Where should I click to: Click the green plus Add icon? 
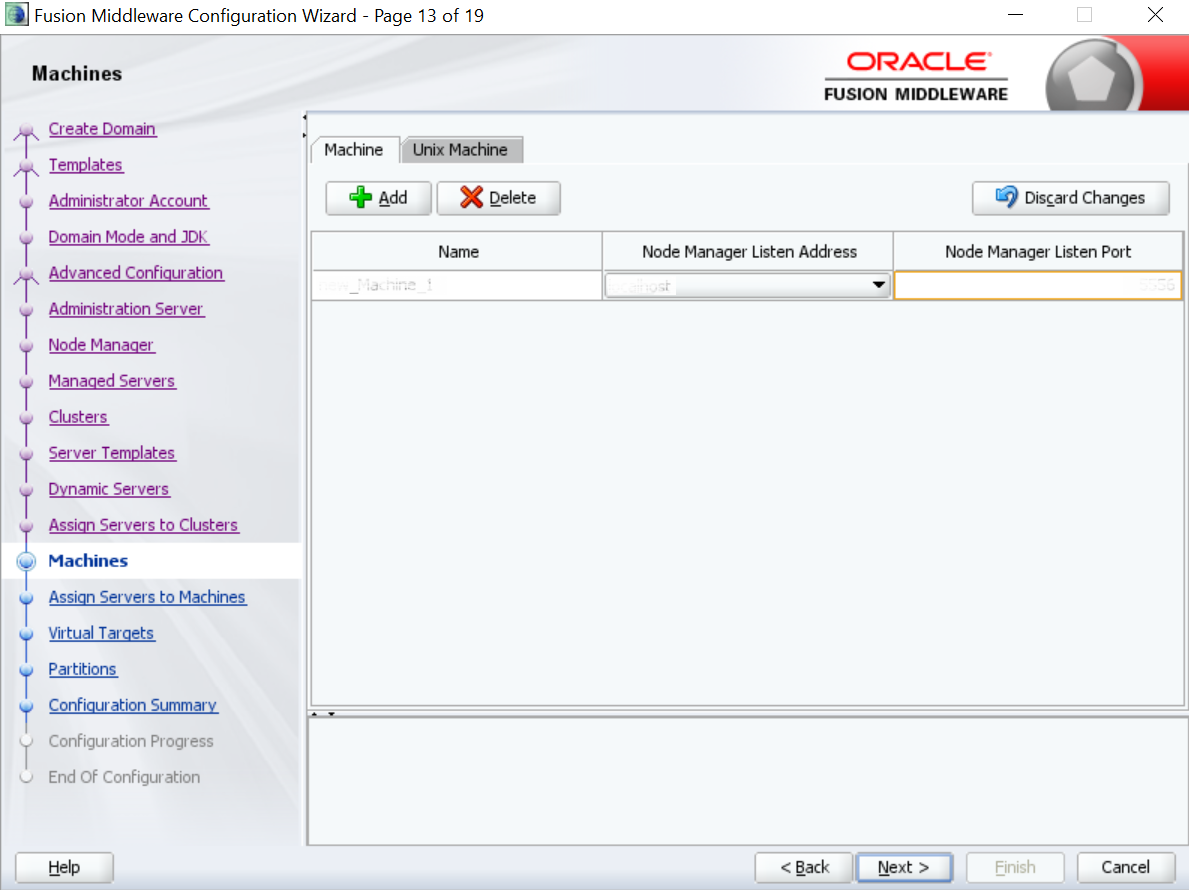click(x=360, y=198)
